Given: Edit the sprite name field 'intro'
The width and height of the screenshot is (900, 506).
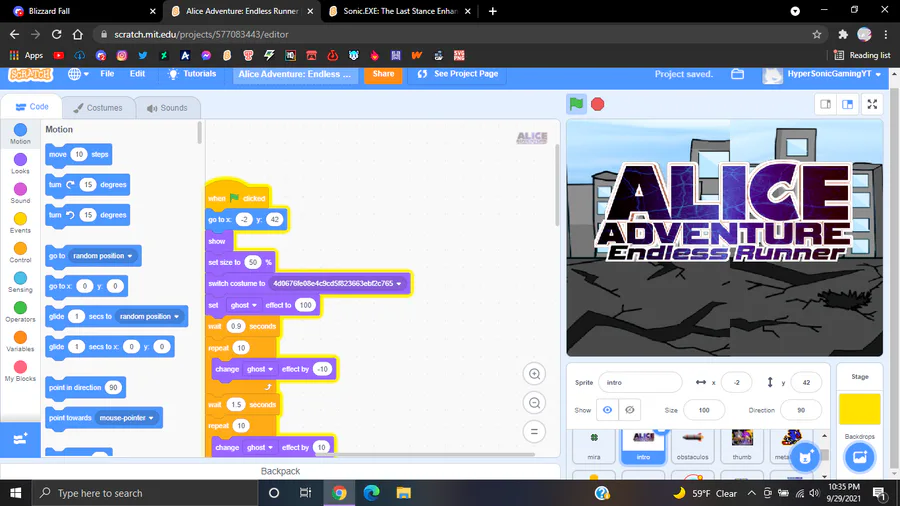Looking at the screenshot, I should [640, 382].
